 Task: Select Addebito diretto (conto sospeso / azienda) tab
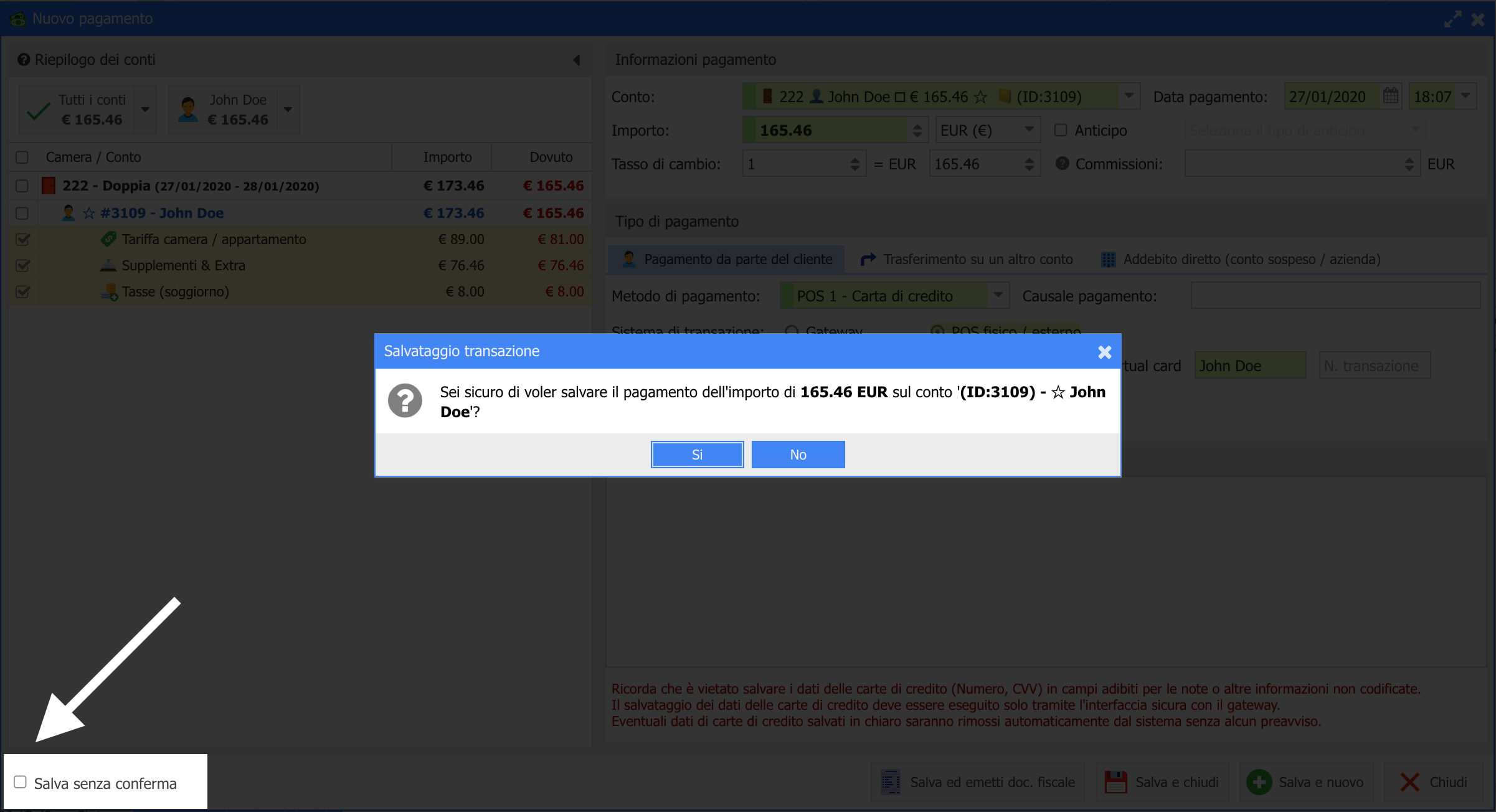pyautogui.click(x=1241, y=259)
